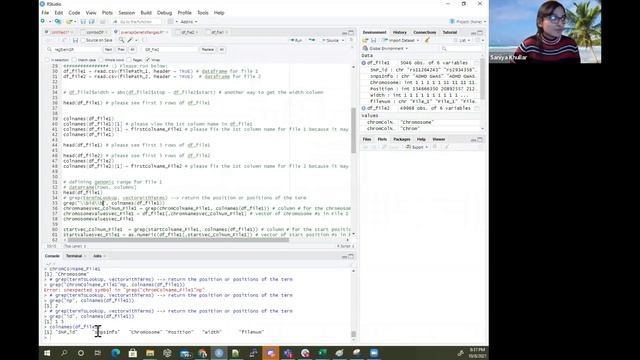Screen dimensions: 640x360
Task: Click the broom icon to clear environment
Action: click(x=427, y=40)
